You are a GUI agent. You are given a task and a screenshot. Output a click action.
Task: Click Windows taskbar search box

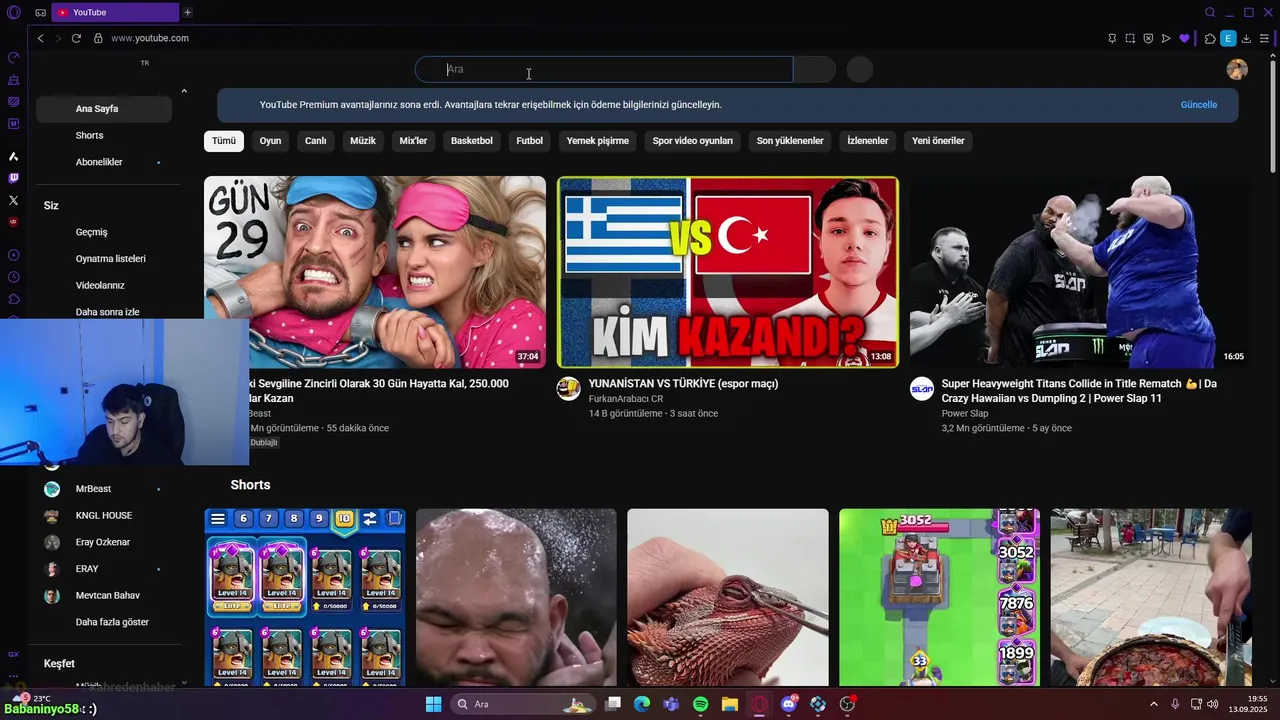tap(522, 704)
